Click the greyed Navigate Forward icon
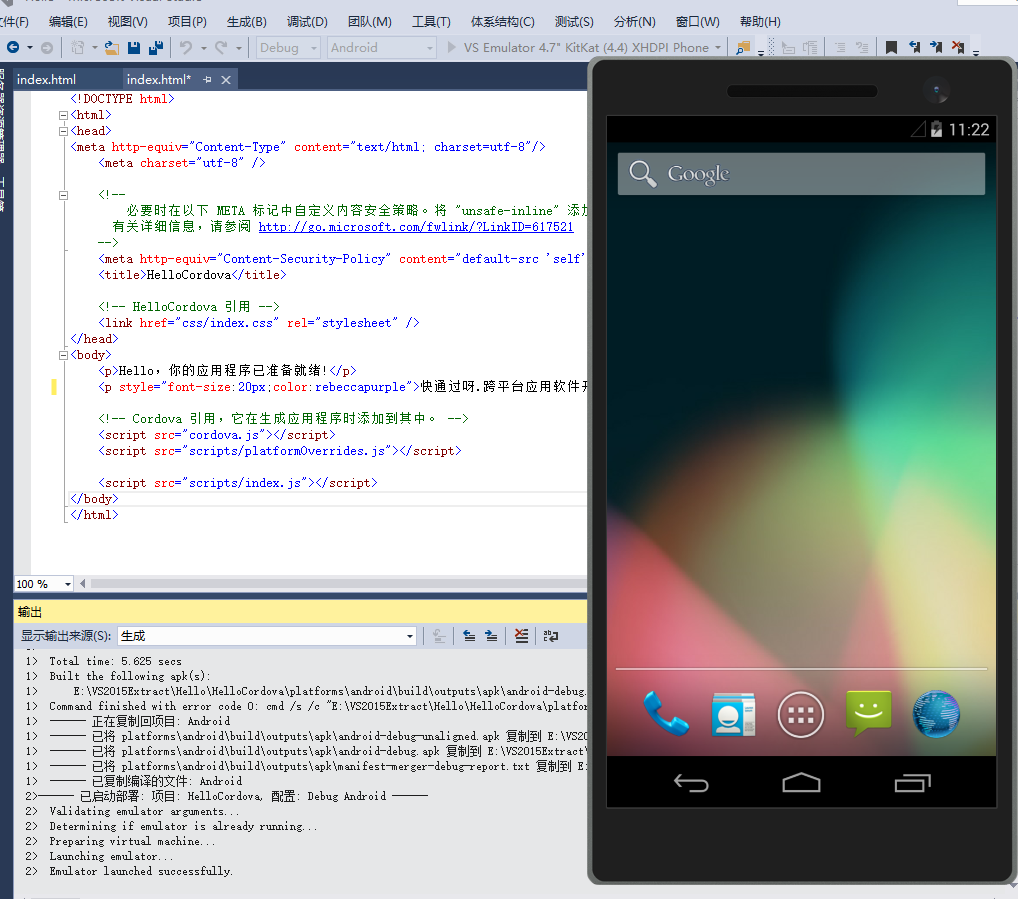The image size is (1018, 899). point(47,47)
